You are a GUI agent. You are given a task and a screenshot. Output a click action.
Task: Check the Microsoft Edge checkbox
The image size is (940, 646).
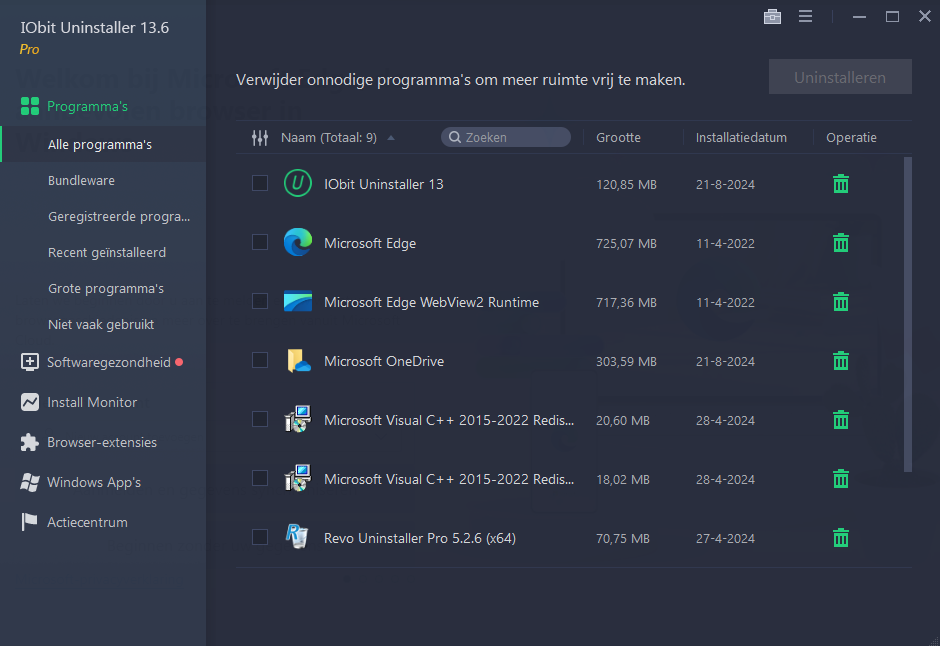(260, 242)
